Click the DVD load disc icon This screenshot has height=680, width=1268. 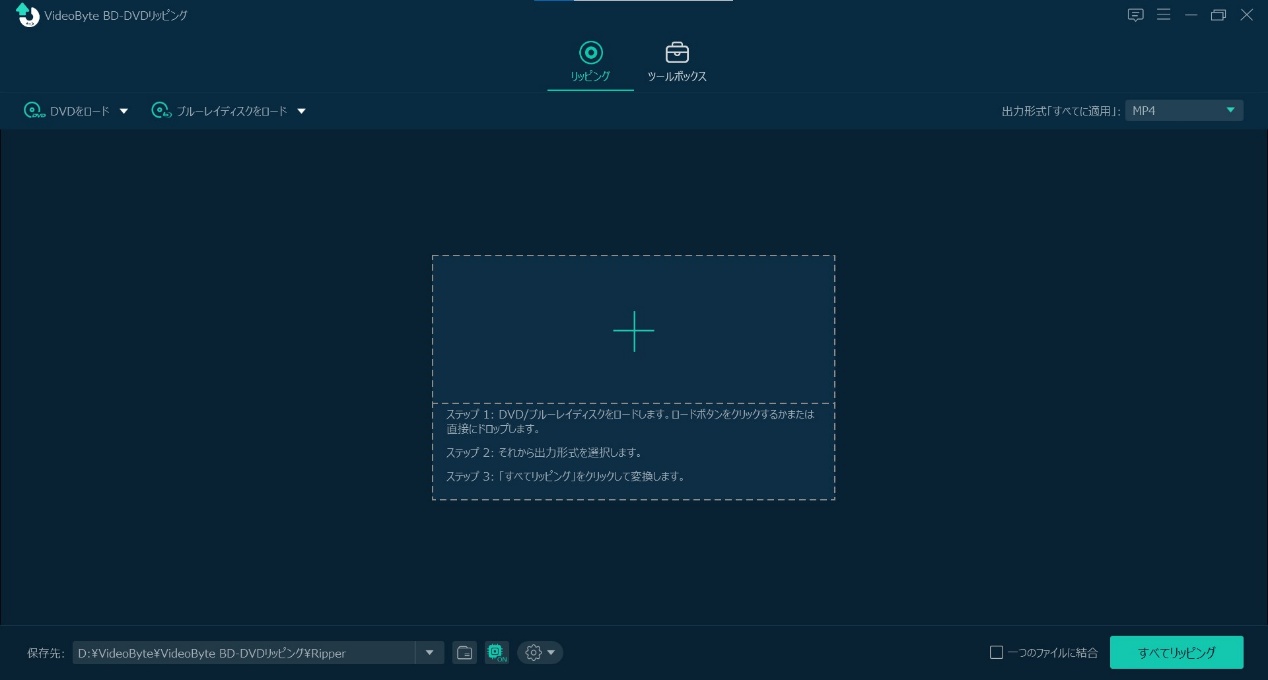[x=35, y=111]
